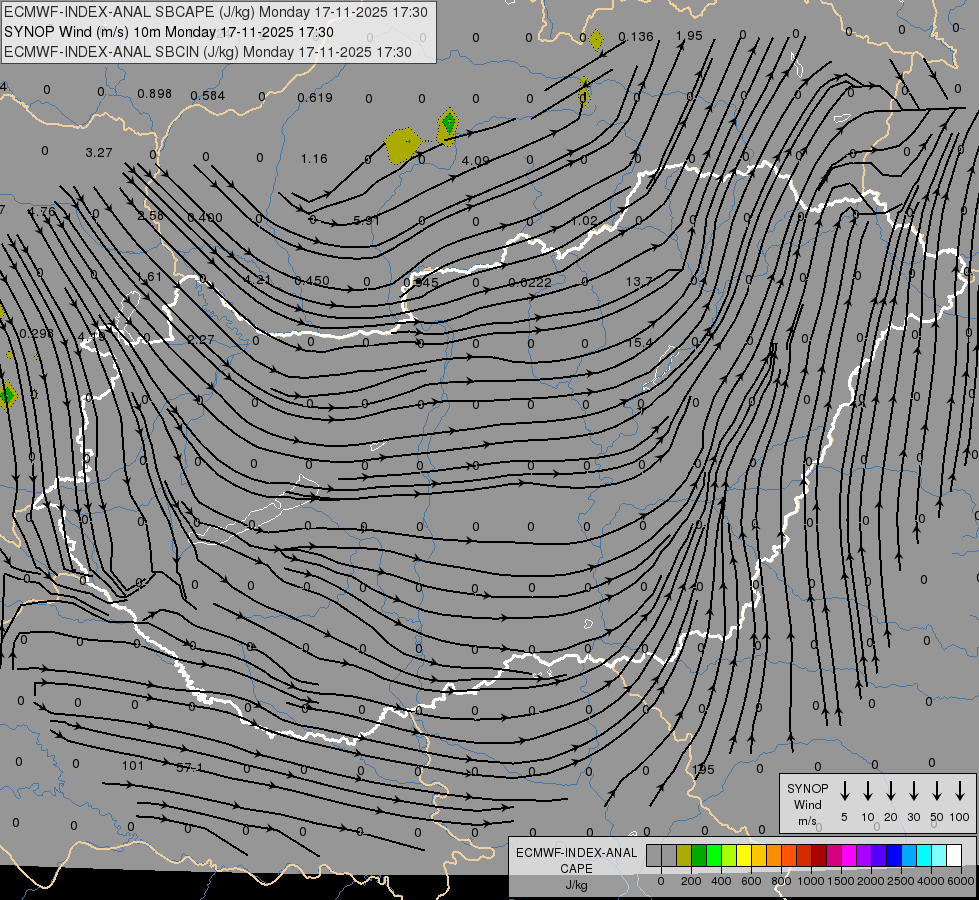Click the map value 3.27
Viewport: 979px width, 900px height.
(x=99, y=152)
